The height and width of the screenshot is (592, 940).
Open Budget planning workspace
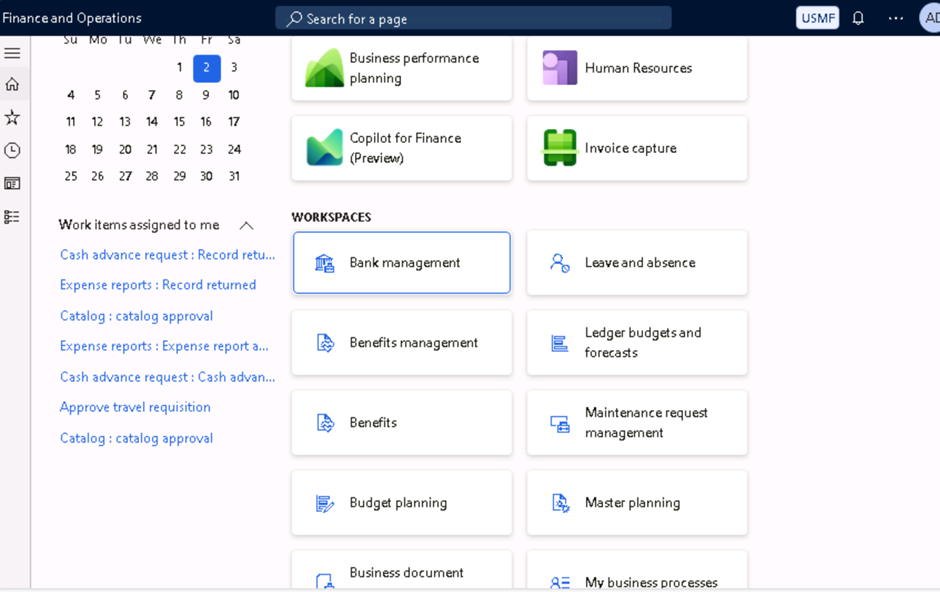click(x=402, y=503)
